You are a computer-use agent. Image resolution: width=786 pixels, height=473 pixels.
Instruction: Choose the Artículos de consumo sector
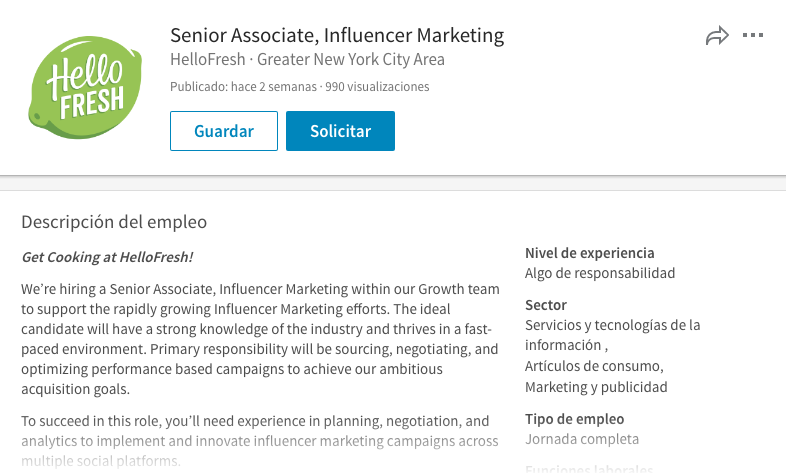coord(594,366)
